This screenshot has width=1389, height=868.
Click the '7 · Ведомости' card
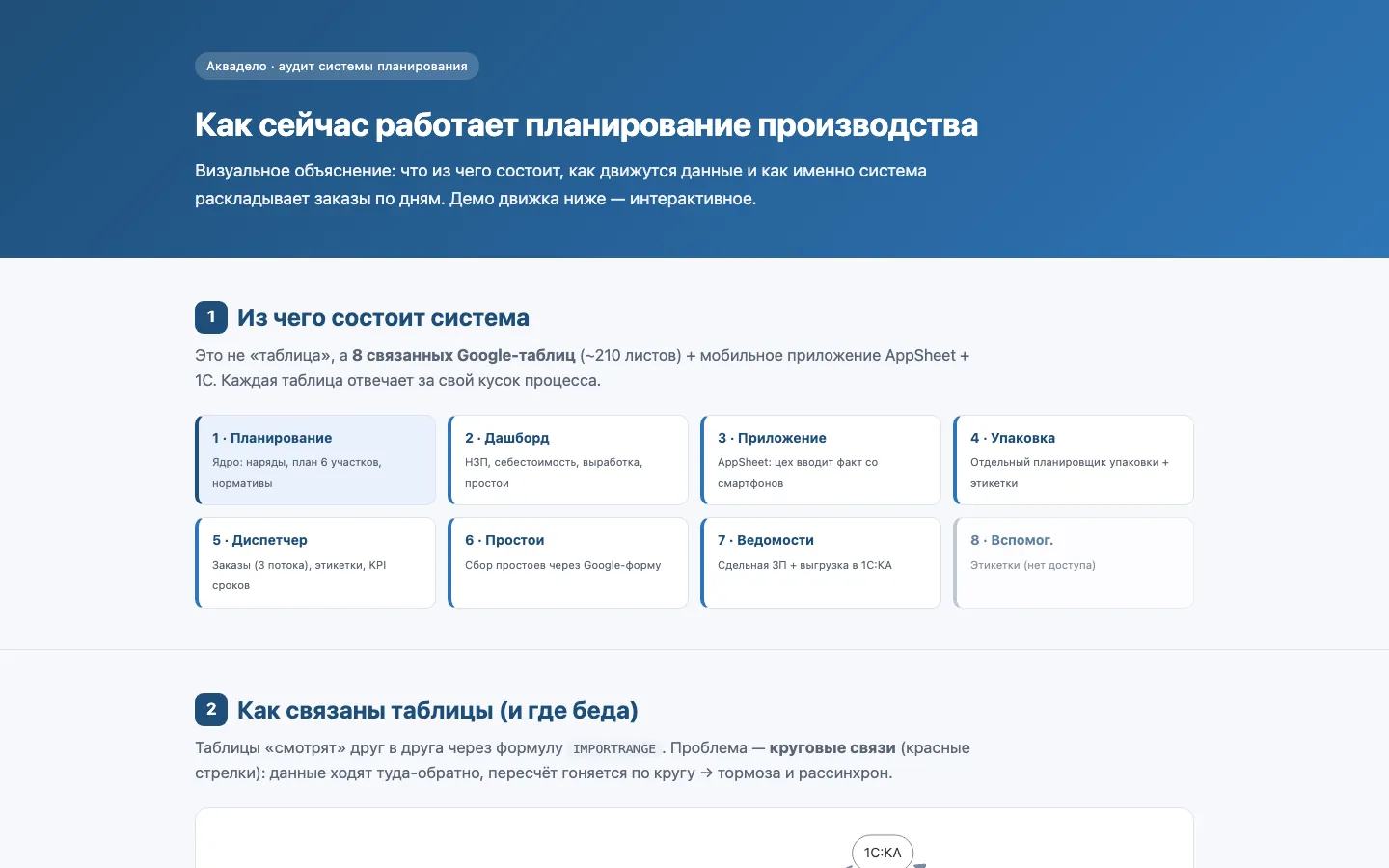tap(821, 563)
